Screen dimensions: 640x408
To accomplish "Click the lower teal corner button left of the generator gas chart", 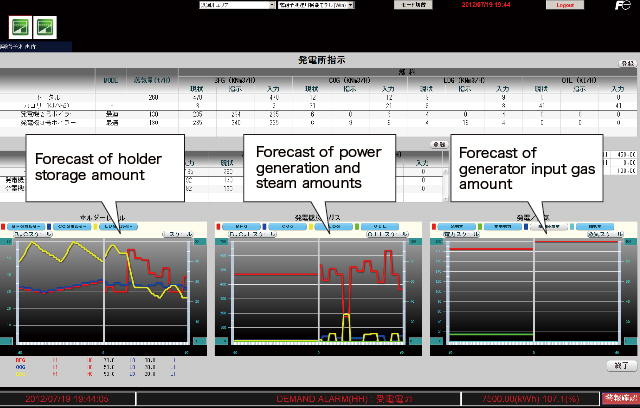I will pos(437,341).
